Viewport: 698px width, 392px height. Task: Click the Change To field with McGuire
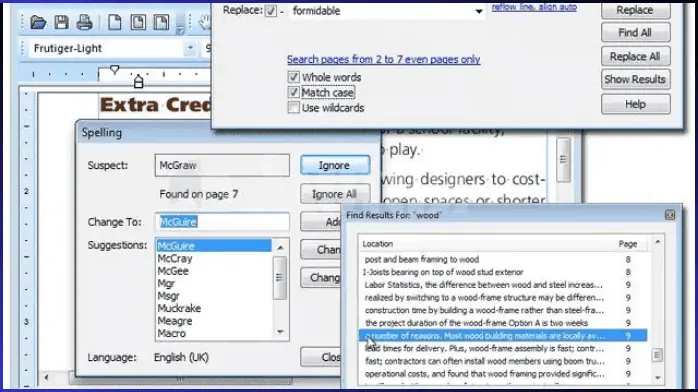click(x=222, y=222)
